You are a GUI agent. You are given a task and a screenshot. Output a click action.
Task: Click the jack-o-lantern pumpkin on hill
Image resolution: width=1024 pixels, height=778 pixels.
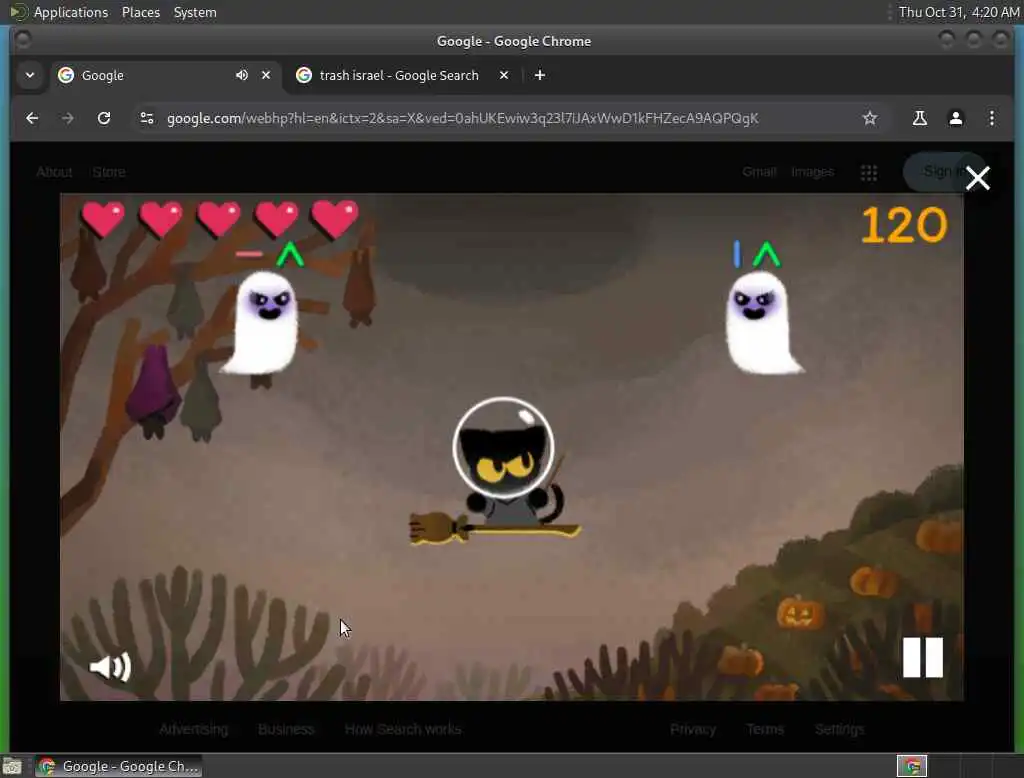(x=799, y=613)
